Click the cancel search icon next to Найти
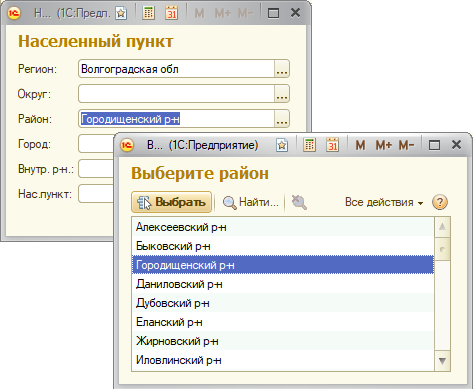473x389 pixels. pos(299,202)
